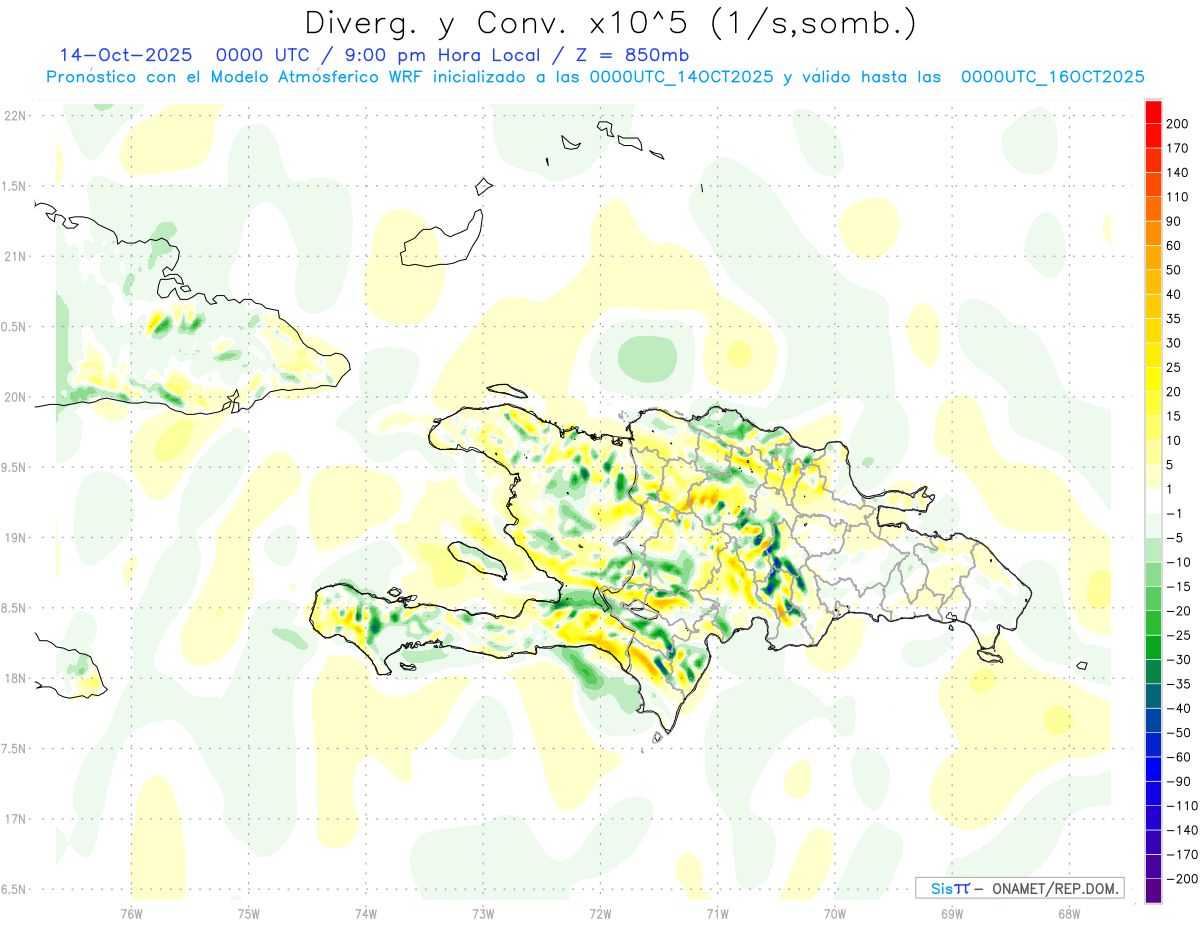Image resolution: width=1200 pixels, height=927 pixels.
Task: Click the legend value '-90'
Action: coord(1179,781)
